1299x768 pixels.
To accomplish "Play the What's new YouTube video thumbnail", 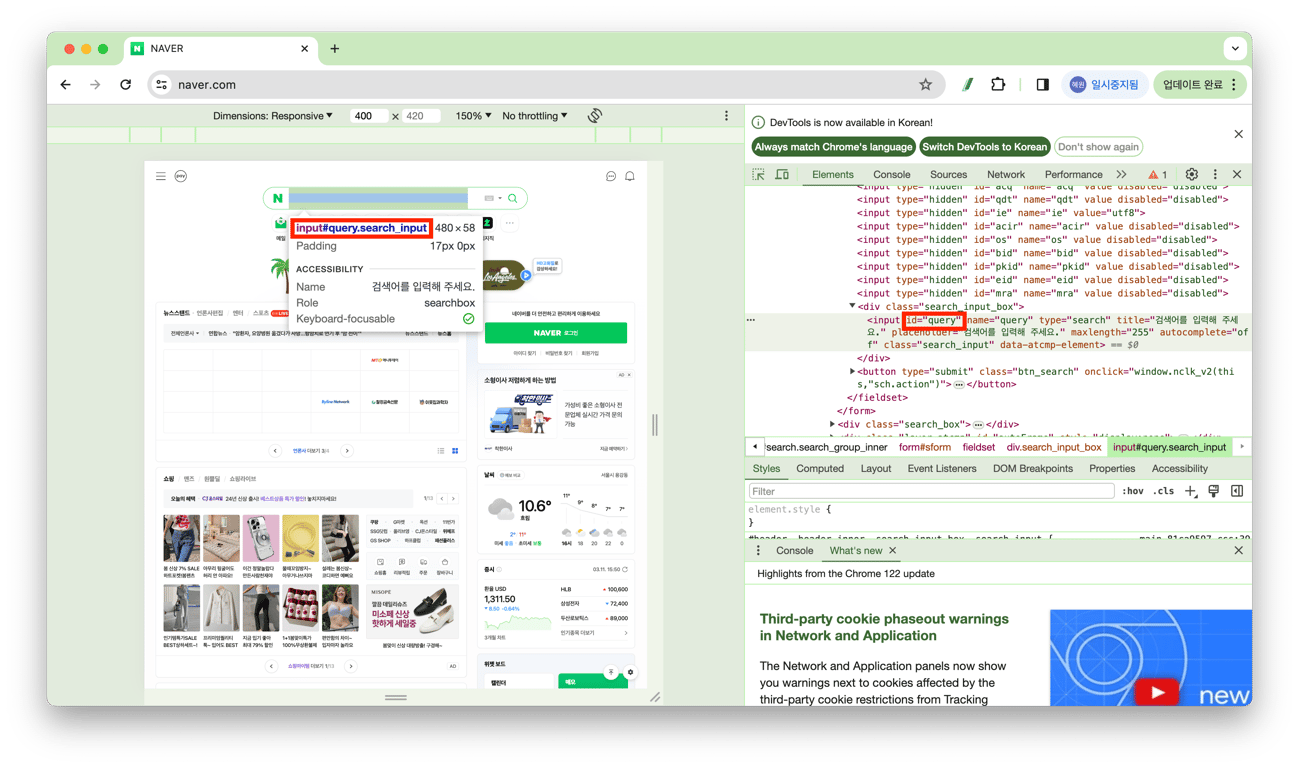I will 1157,693.
